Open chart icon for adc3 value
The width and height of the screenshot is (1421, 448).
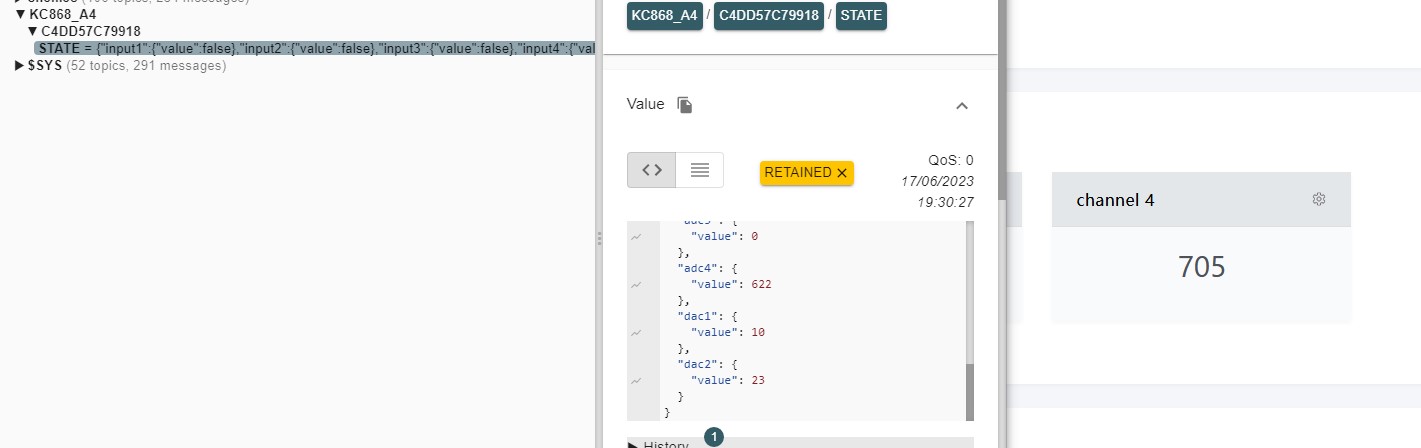[636, 237]
